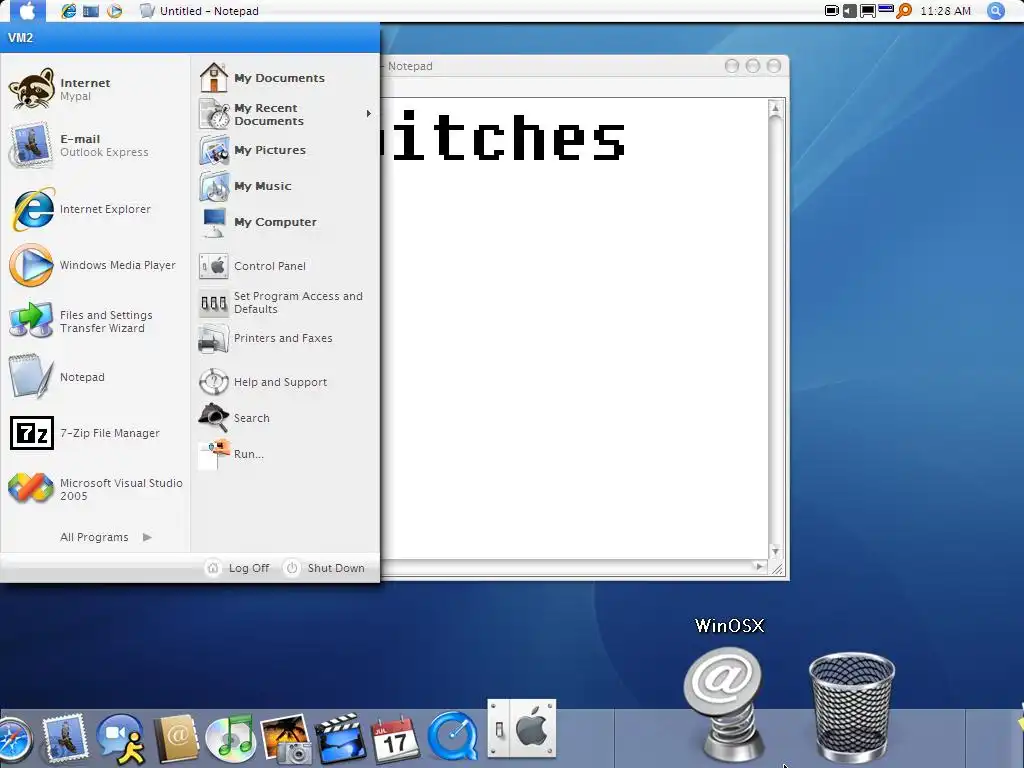
Task: Open Mypal Internet browser from start menu
Action: (x=95, y=89)
